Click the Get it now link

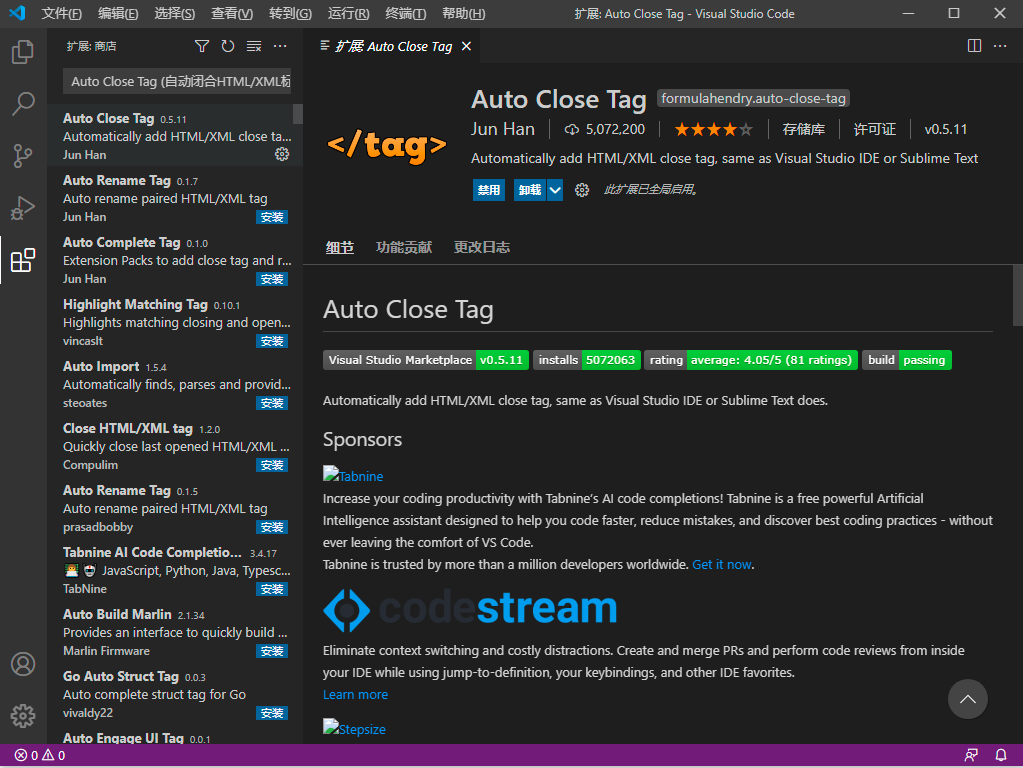pyautogui.click(x=722, y=564)
